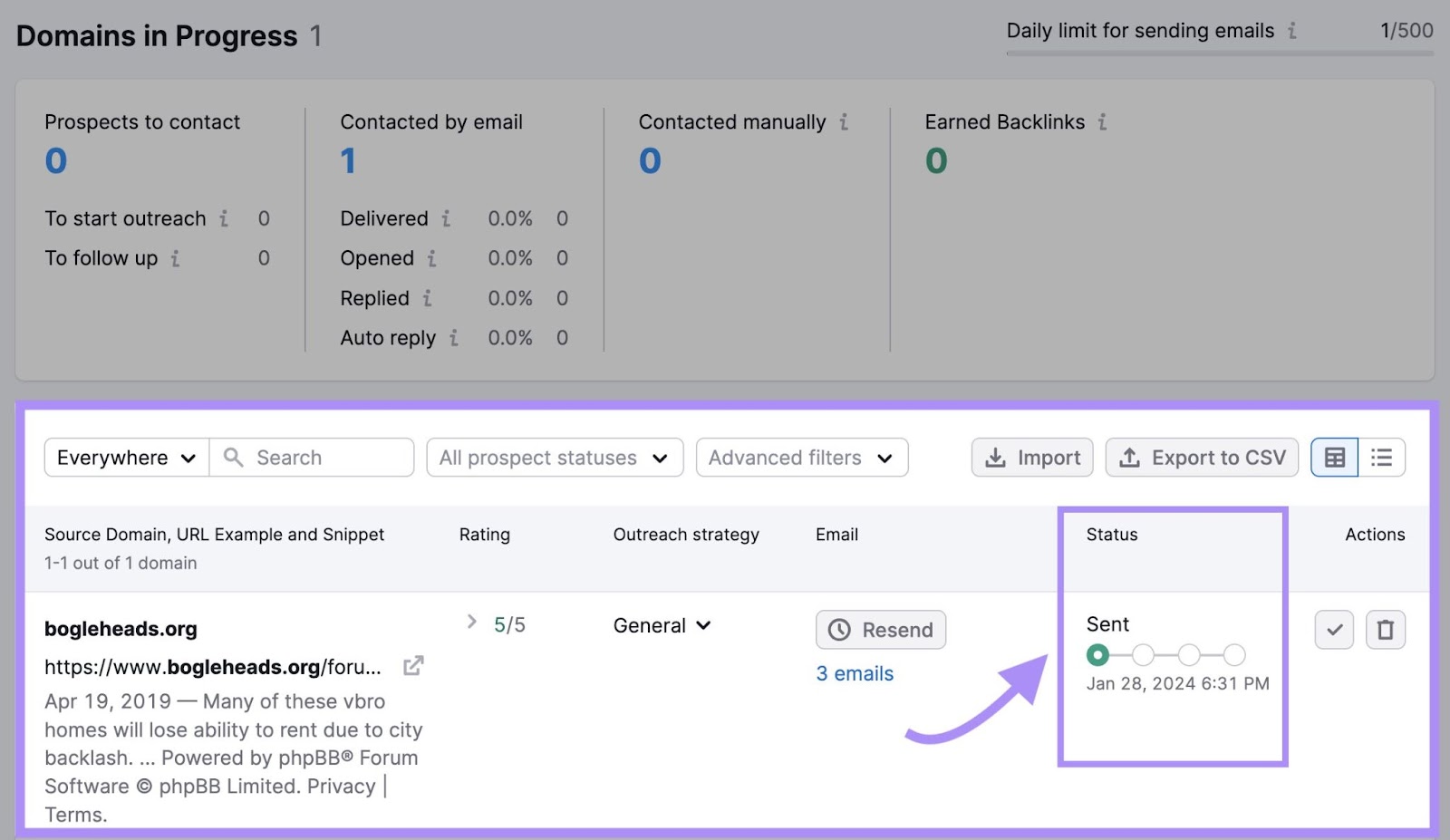Open bogleheads.org via the external link icon
This screenshot has width=1450, height=840.
(x=413, y=665)
